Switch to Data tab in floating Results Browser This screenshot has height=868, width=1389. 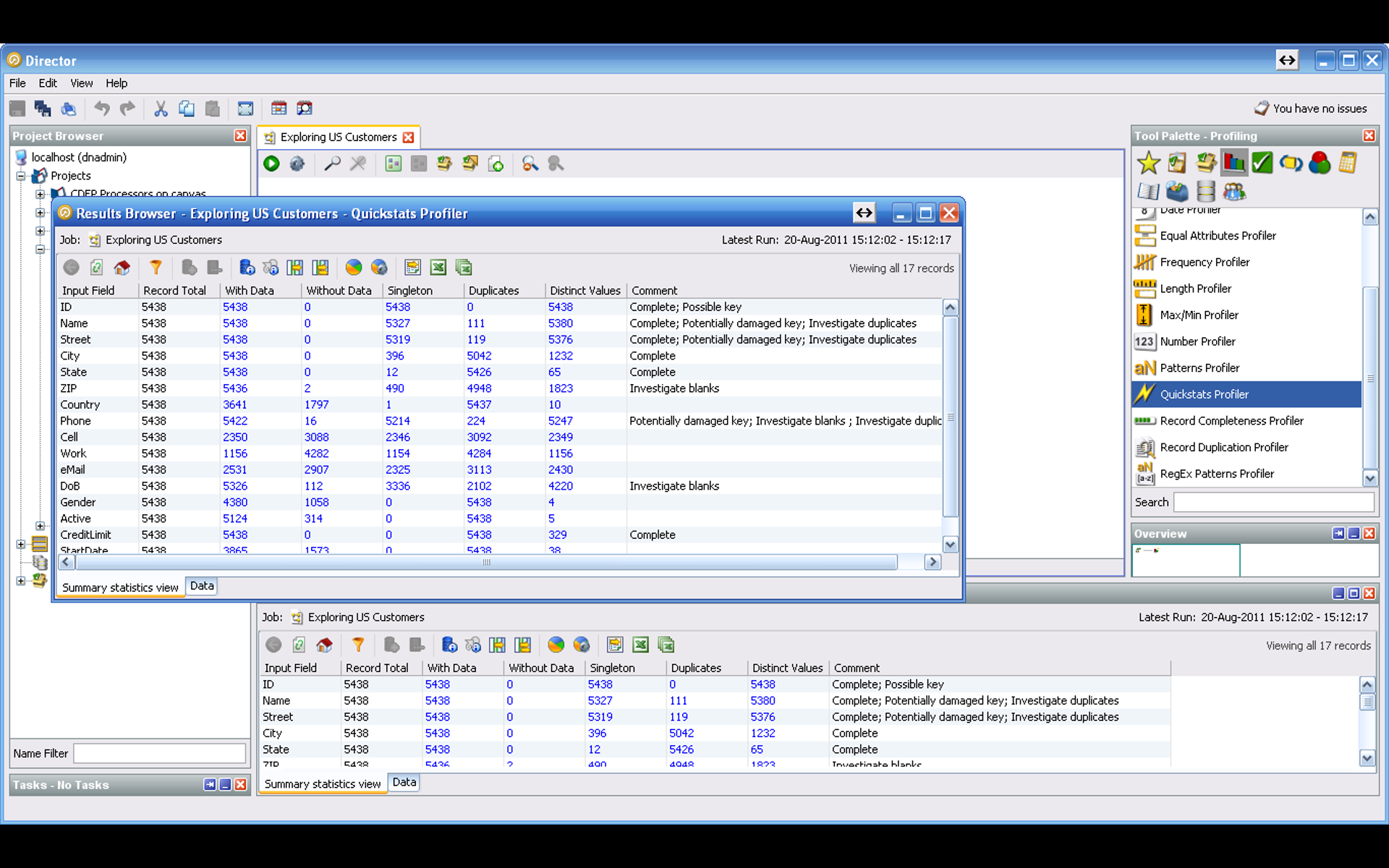point(202,586)
